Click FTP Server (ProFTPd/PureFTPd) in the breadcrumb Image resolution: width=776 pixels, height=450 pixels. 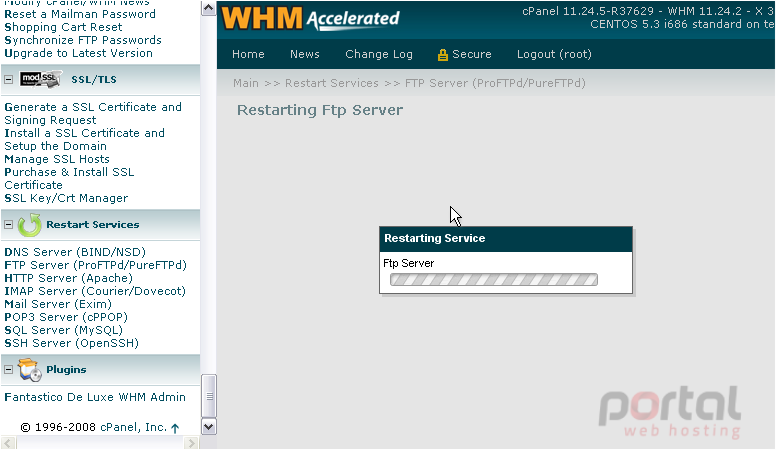click(x=495, y=83)
